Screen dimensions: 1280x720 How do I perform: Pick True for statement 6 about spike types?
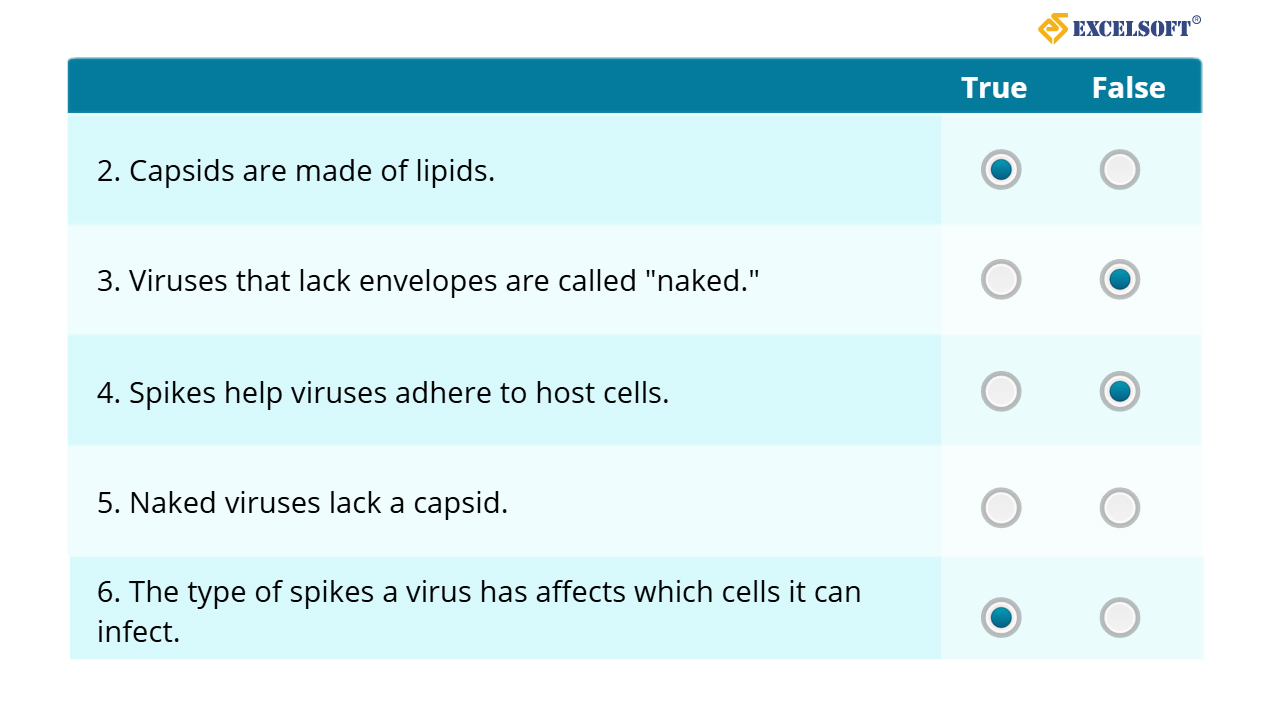1001,618
